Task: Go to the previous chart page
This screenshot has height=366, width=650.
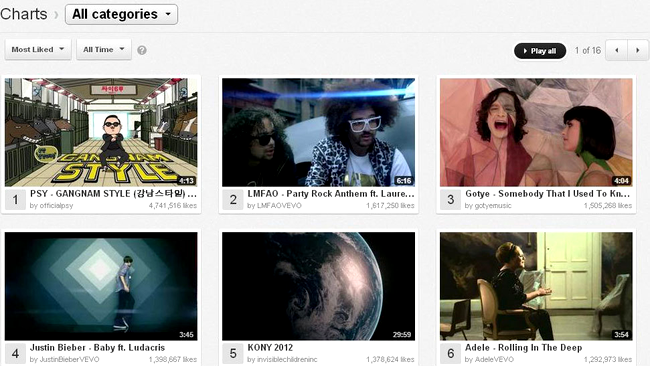Action: [x=616, y=50]
